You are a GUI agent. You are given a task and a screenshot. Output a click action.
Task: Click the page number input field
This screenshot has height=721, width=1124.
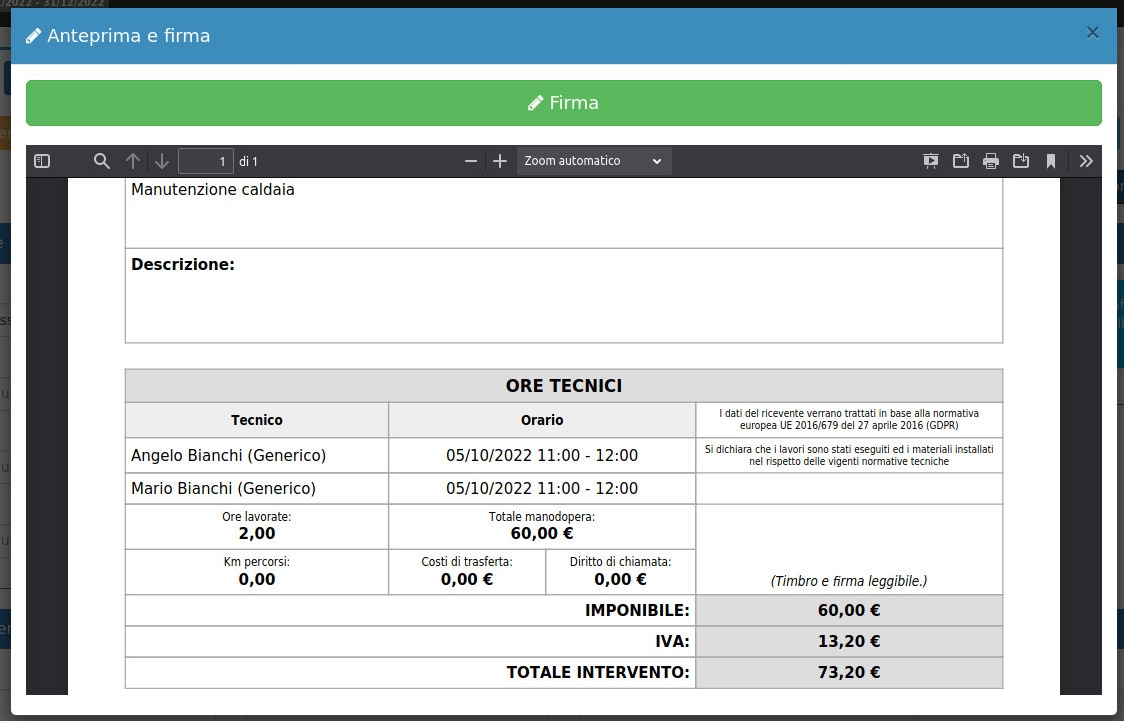coord(206,161)
